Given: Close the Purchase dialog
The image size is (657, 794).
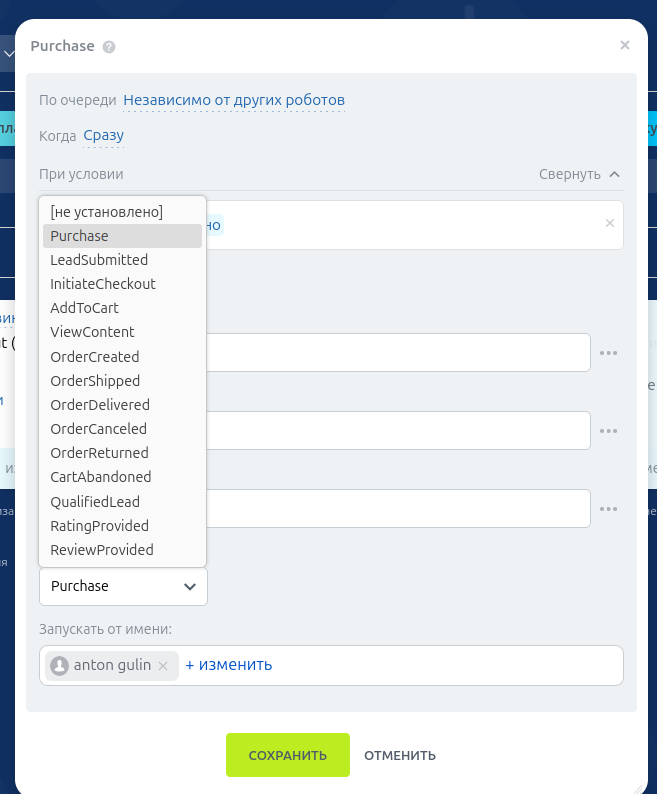Looking at the screenshot, I should 625,45.
